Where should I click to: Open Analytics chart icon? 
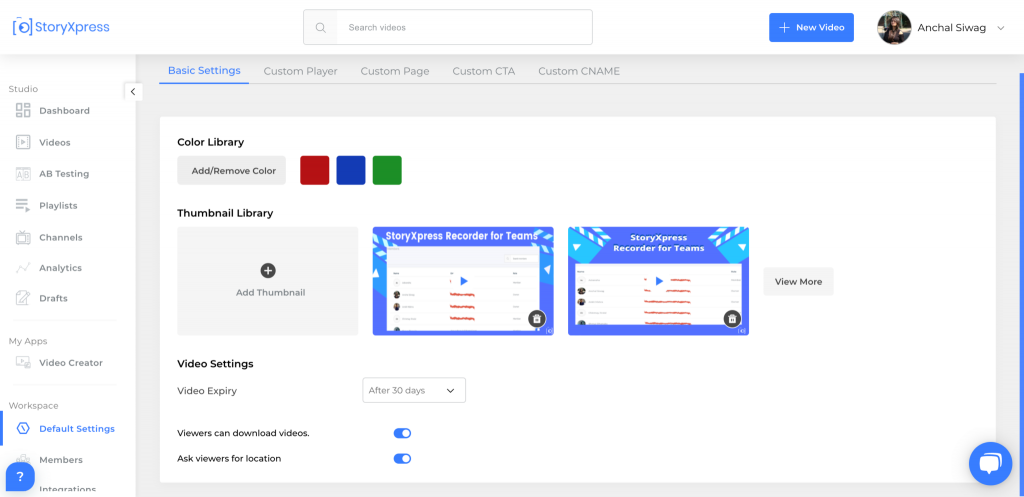coord(23,268)
